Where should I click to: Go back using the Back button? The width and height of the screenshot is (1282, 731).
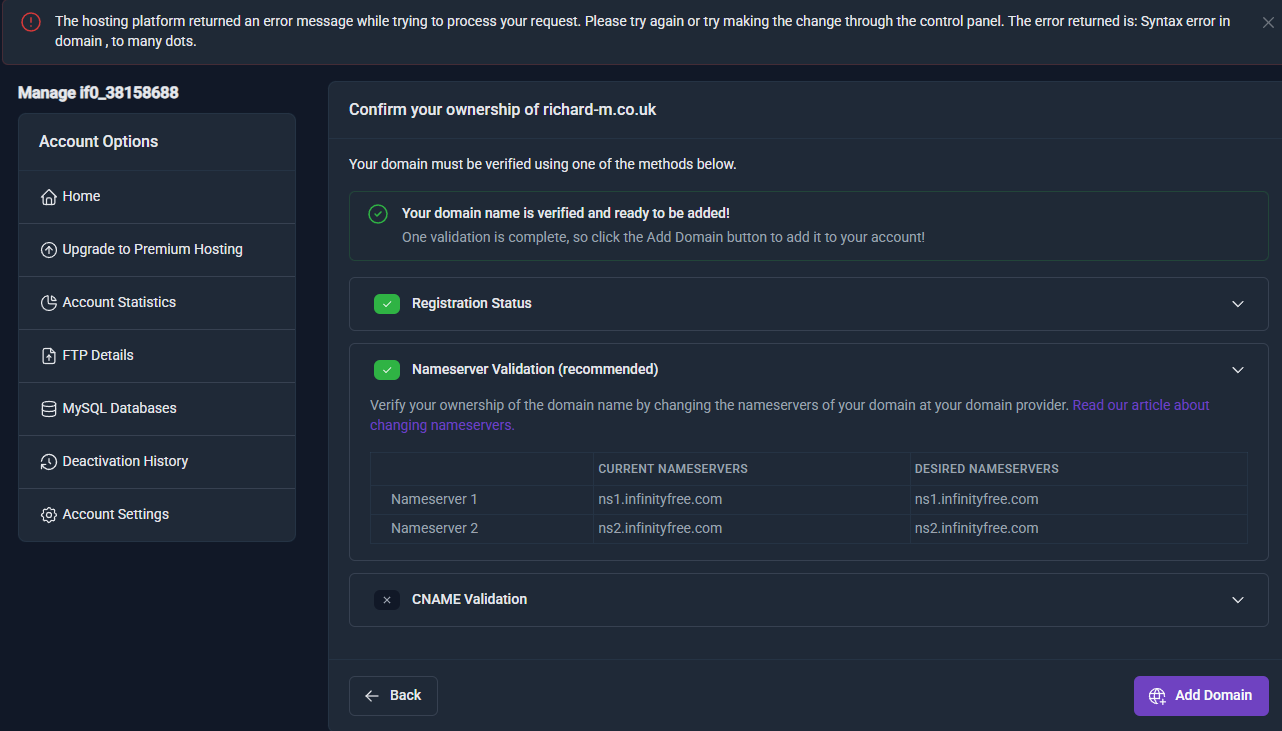coord(393,696)
